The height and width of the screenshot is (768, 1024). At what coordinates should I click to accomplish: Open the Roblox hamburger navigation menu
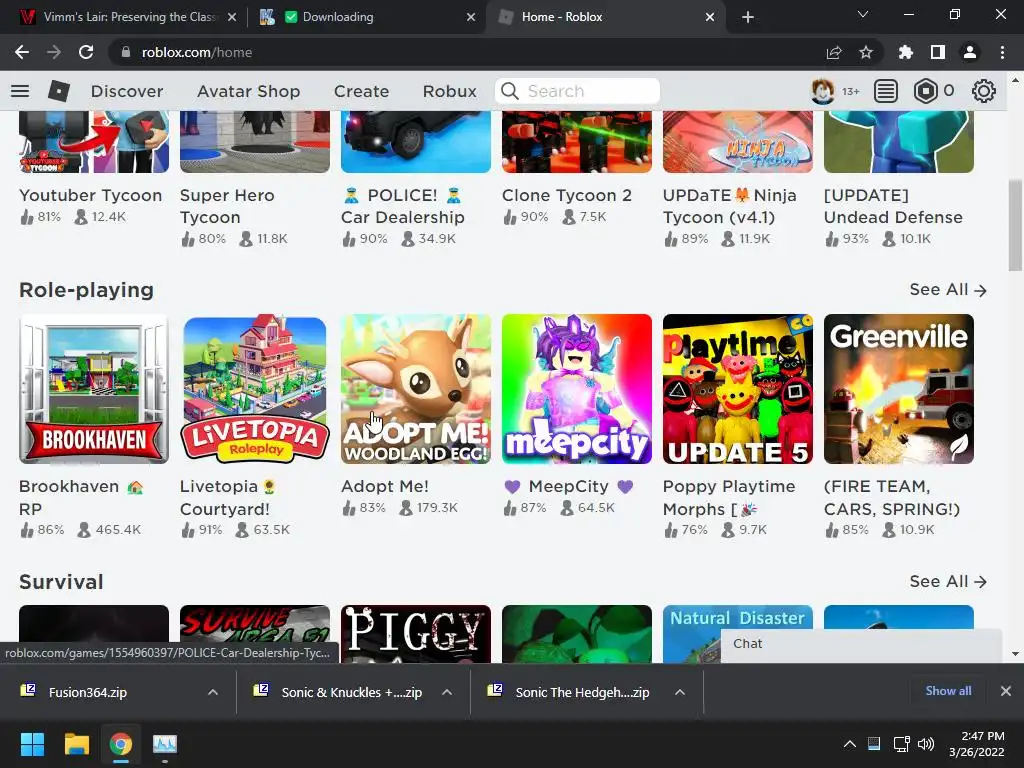(x=20, y=91)
